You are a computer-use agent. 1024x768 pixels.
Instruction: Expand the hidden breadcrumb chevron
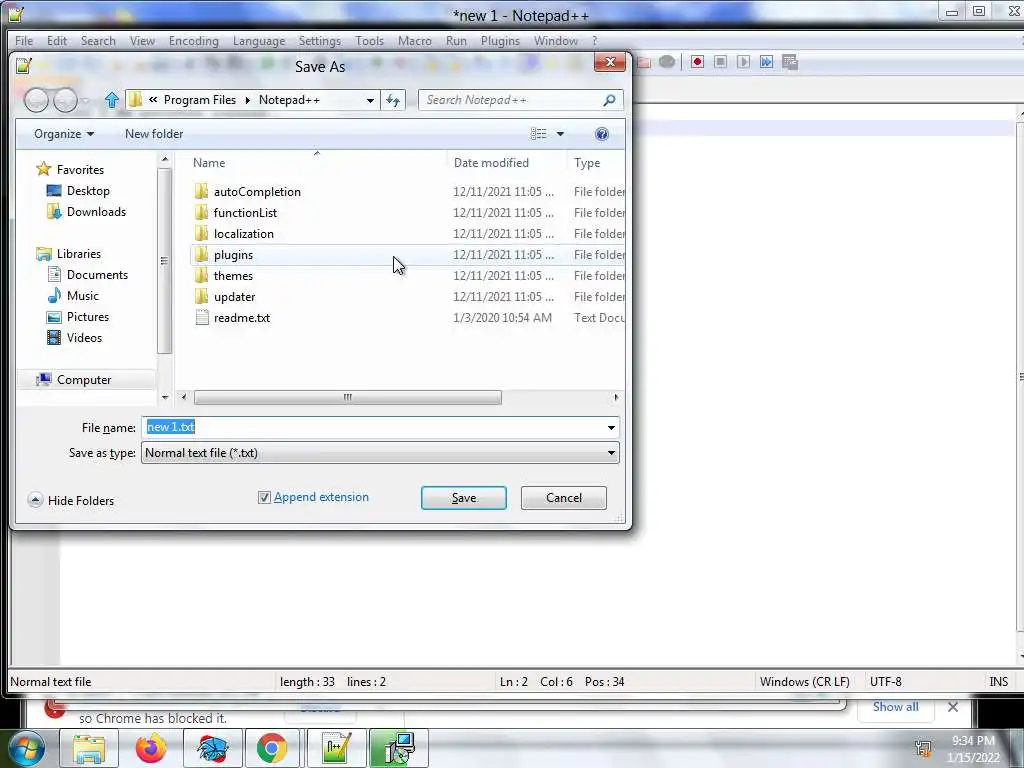153,100
